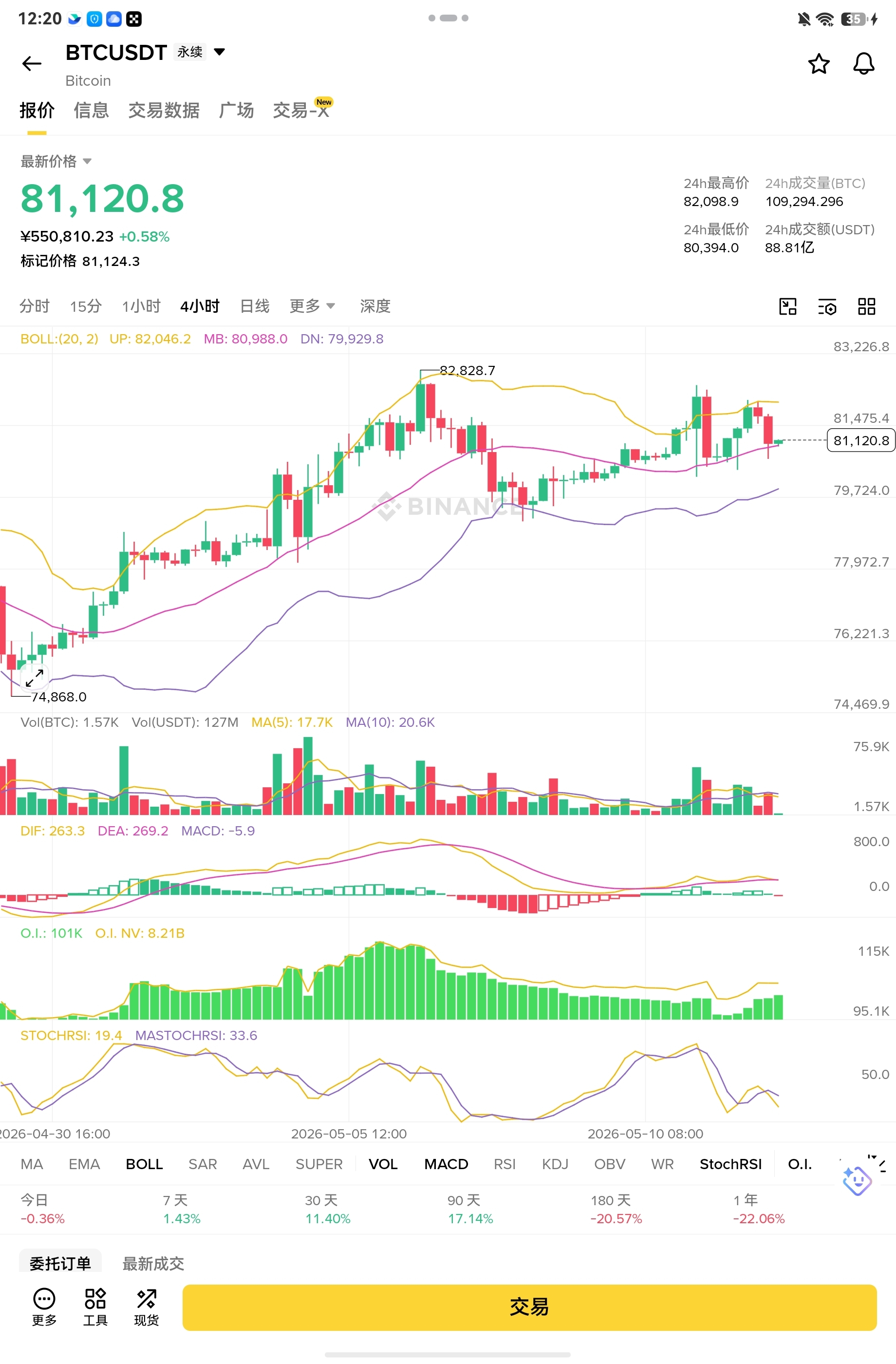Image resolution: width=896 pixels, height=1364 pixels.
Task: Select the 永续 perpetual contract tag
Action: 189,52
